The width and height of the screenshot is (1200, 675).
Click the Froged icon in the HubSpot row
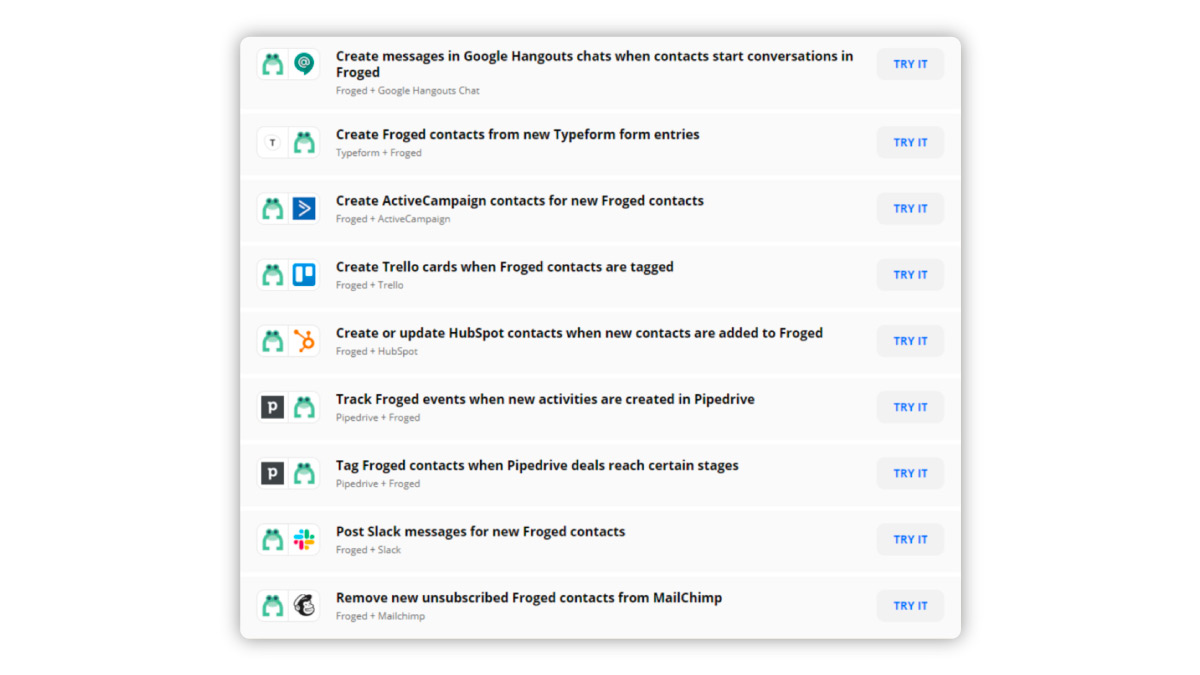click(x=273, y=341)
